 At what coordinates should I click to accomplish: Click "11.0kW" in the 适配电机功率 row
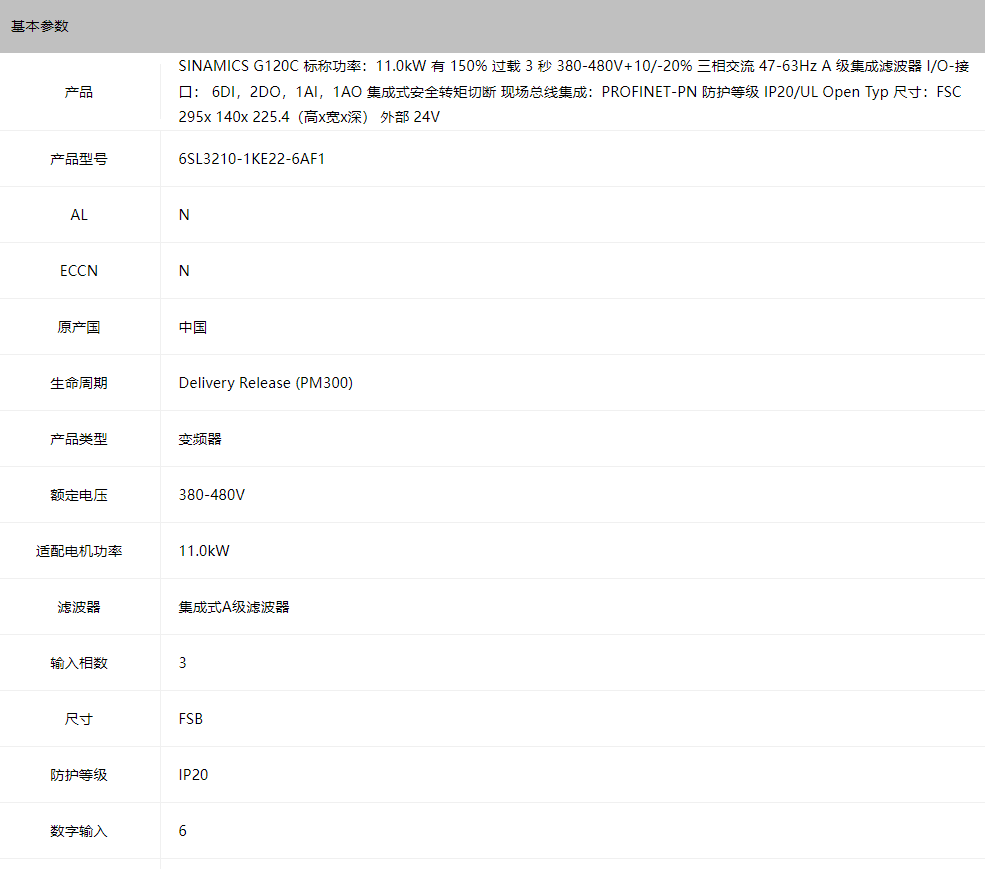[x=204, y=551]
